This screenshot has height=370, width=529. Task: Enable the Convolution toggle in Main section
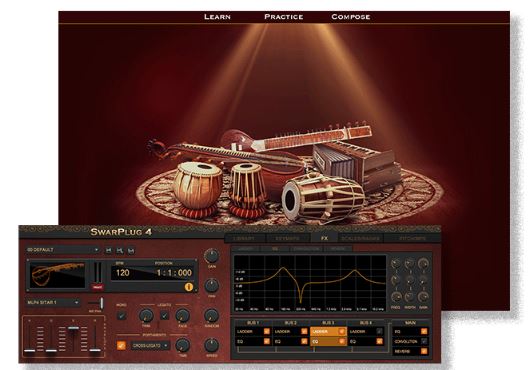click(x=424, y=341)
